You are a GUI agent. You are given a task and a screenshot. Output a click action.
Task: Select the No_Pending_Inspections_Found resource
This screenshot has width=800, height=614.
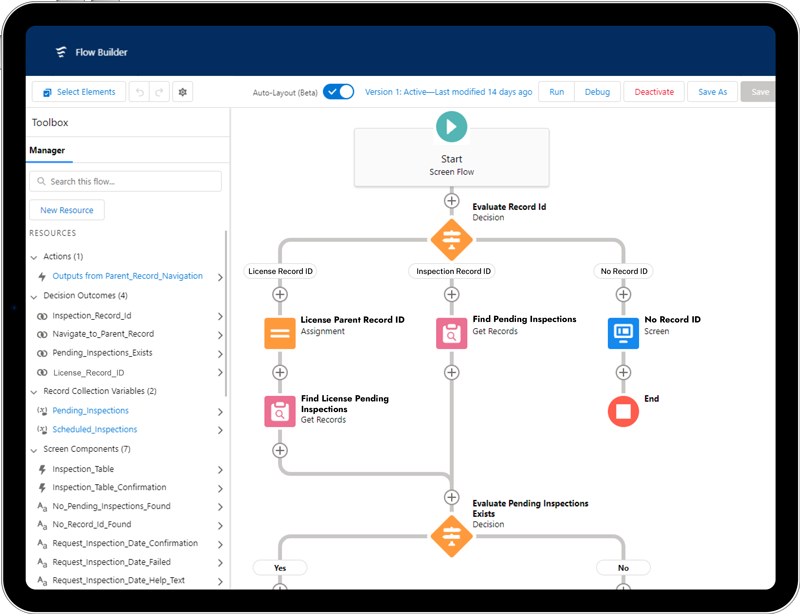click(111, 506)
